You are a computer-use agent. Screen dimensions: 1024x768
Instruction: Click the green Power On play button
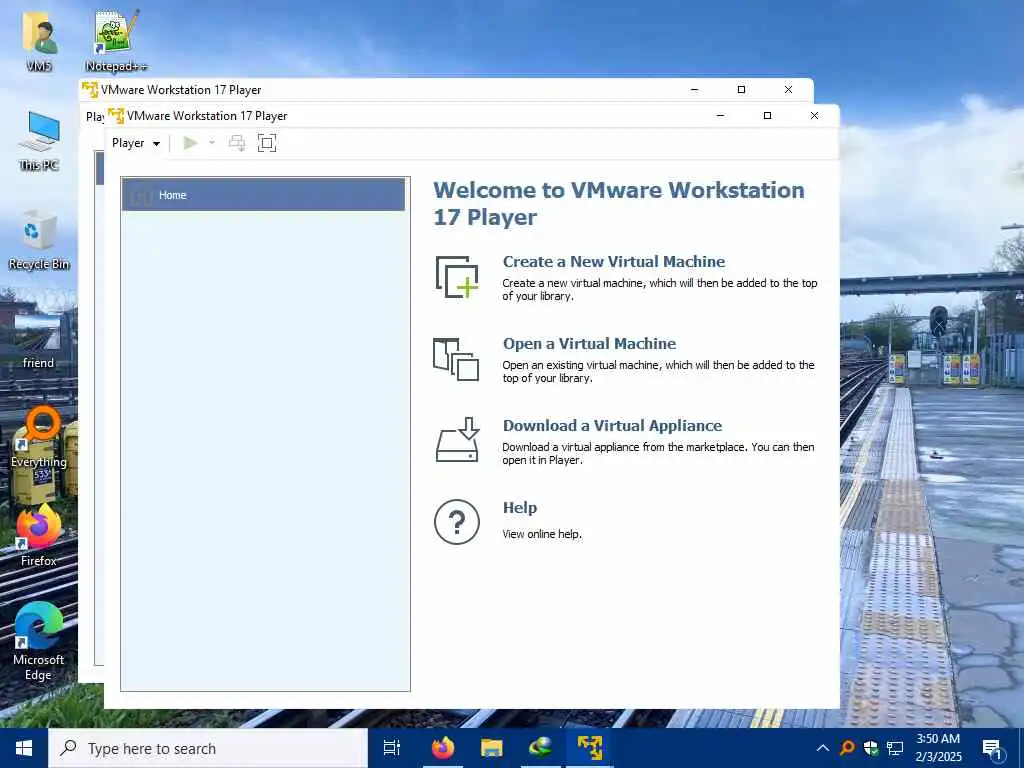coord(190,143)
